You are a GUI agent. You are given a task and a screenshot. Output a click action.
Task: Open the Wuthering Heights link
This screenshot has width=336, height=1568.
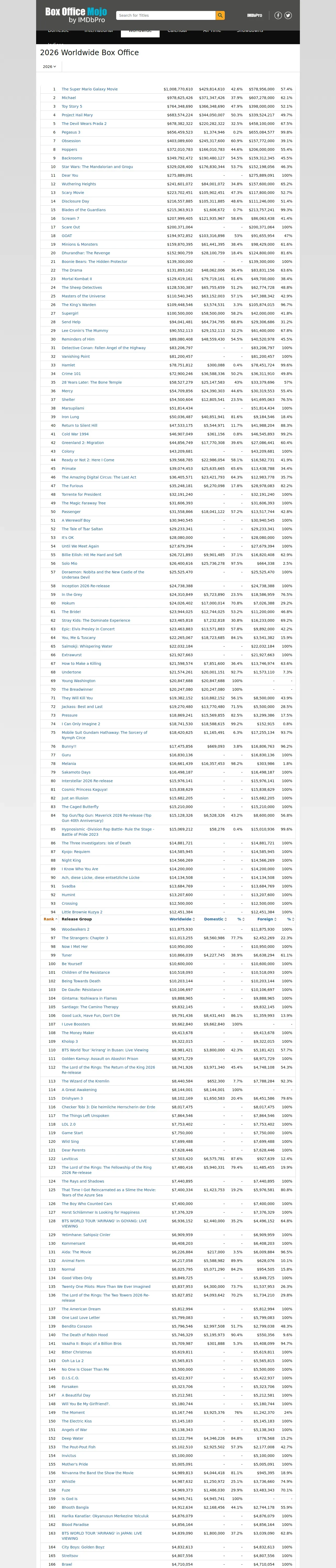pyautogui.click(x=79, y=184)
